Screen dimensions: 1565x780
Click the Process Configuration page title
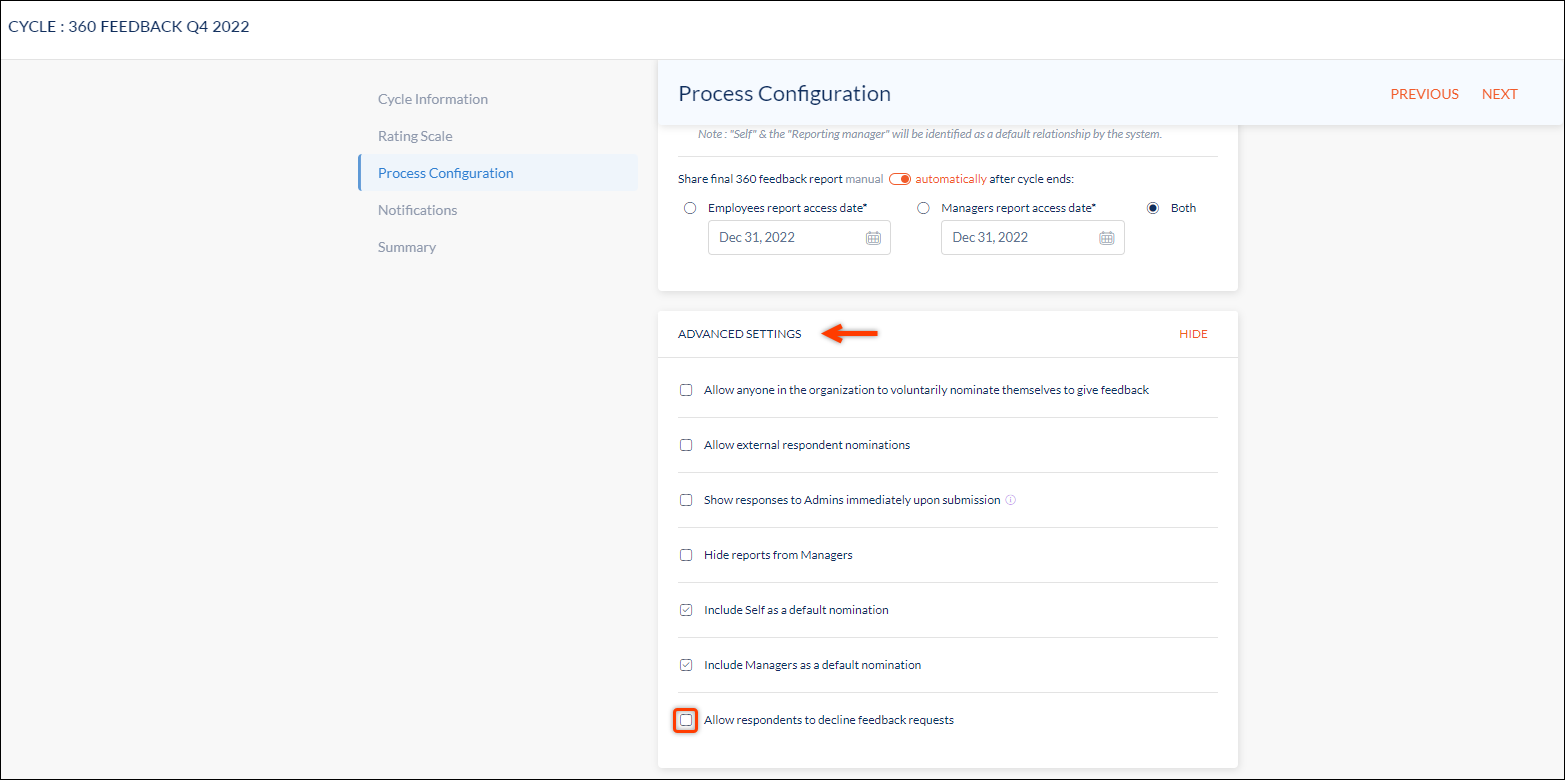tap(784, 94)
